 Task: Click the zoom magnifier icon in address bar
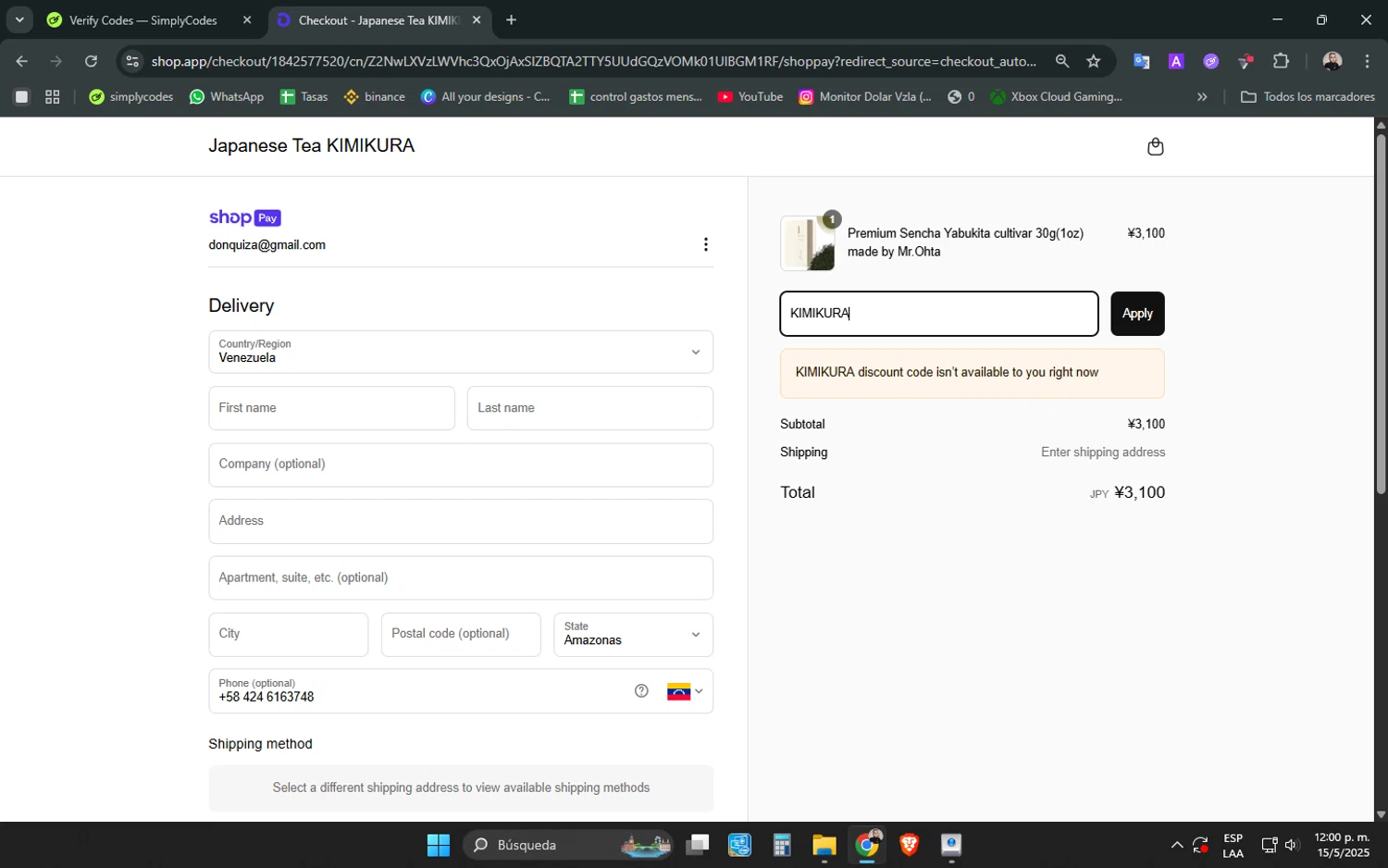pyautogui.click(x=1062, y=61)
